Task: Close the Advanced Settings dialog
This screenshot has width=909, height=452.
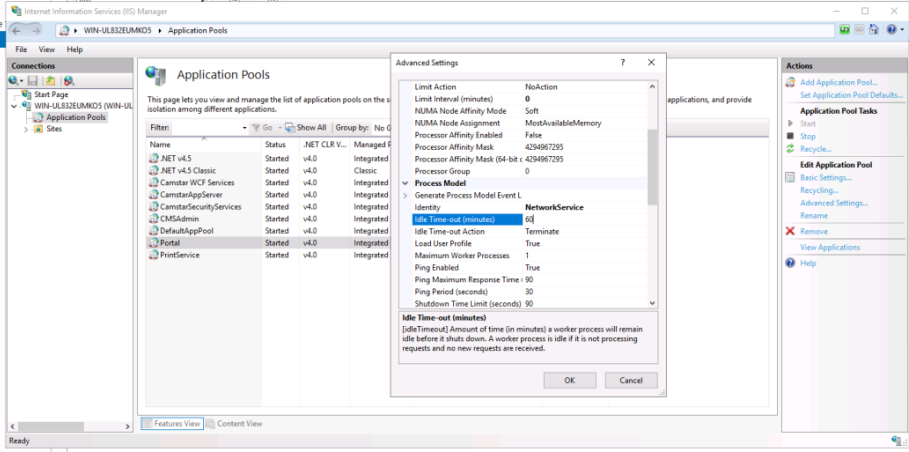Action: coord(651,63)
